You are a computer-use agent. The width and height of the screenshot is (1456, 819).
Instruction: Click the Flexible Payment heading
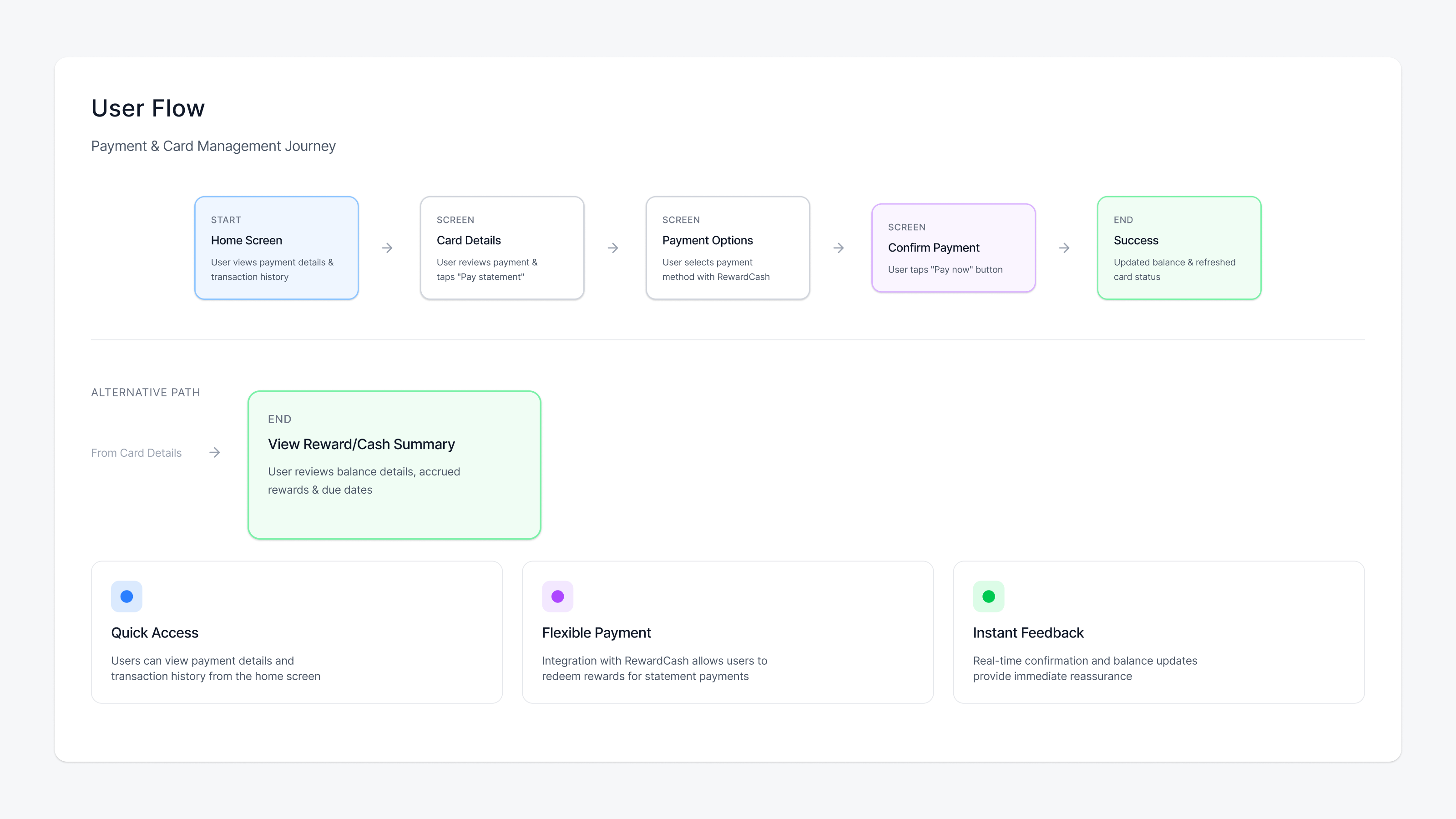point(597,632)
